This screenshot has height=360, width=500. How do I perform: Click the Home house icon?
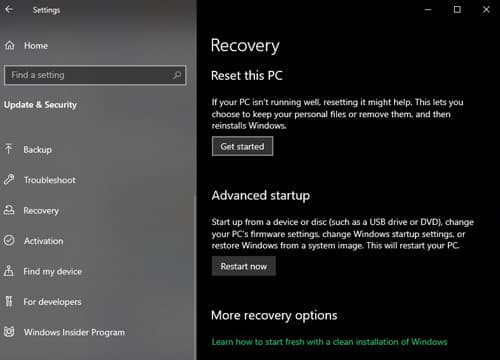pyautogui.click(x=10, y=45)
